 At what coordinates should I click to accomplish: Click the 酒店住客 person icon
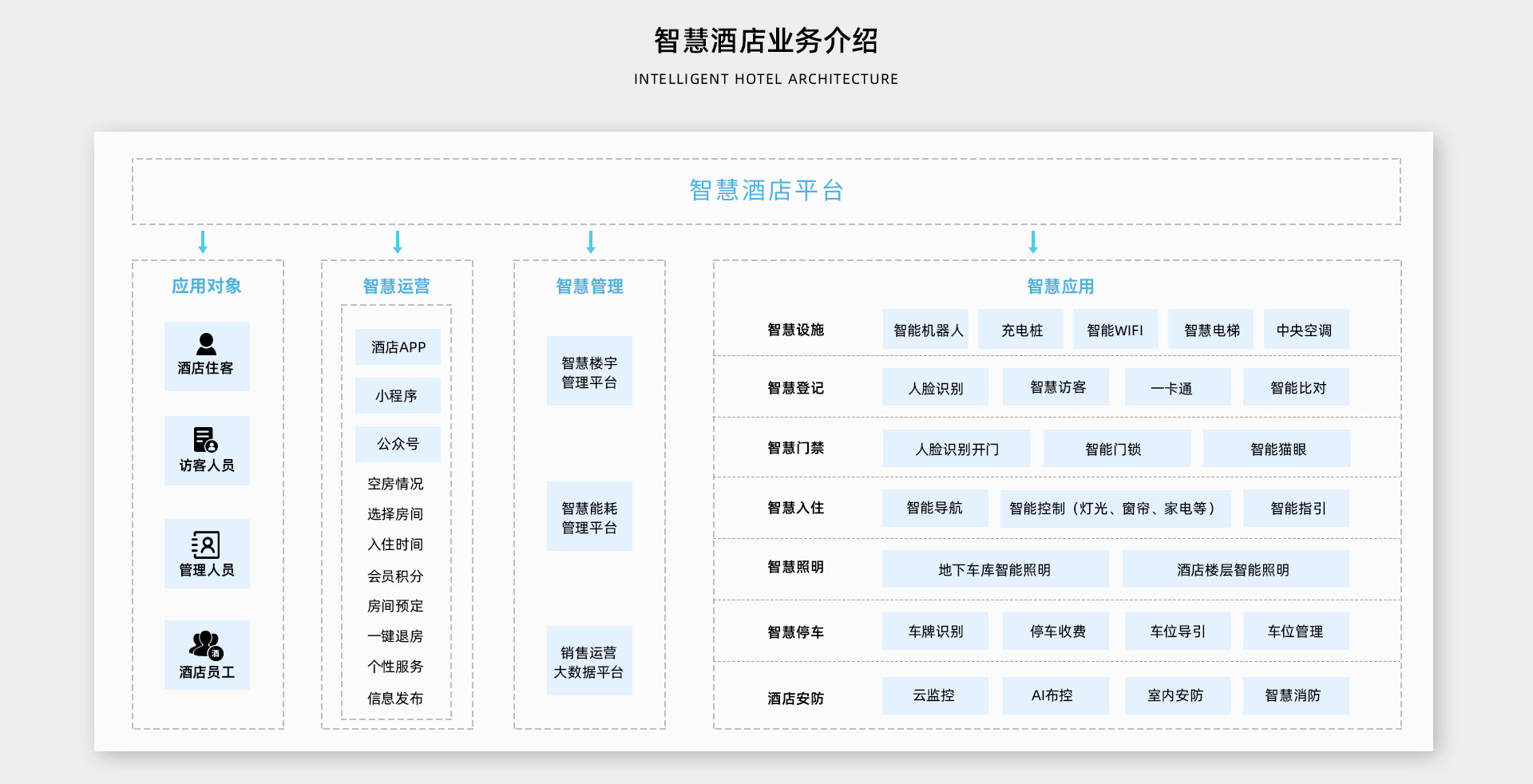(x=206, y=344)
